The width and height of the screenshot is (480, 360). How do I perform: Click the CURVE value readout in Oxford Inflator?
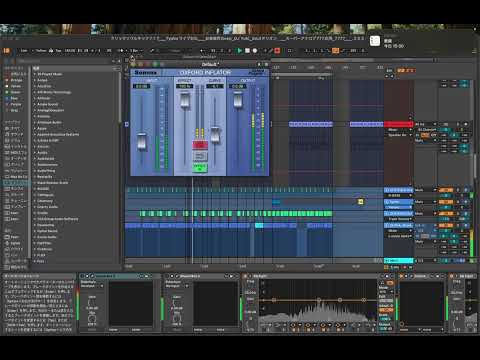[x=215, y=86]
